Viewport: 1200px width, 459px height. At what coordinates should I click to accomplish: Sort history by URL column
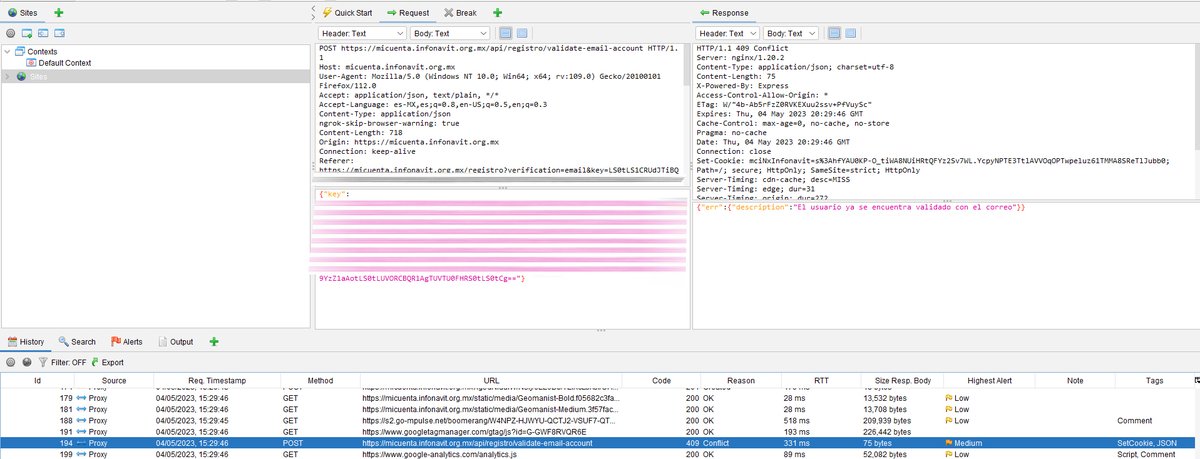point(491,381)
